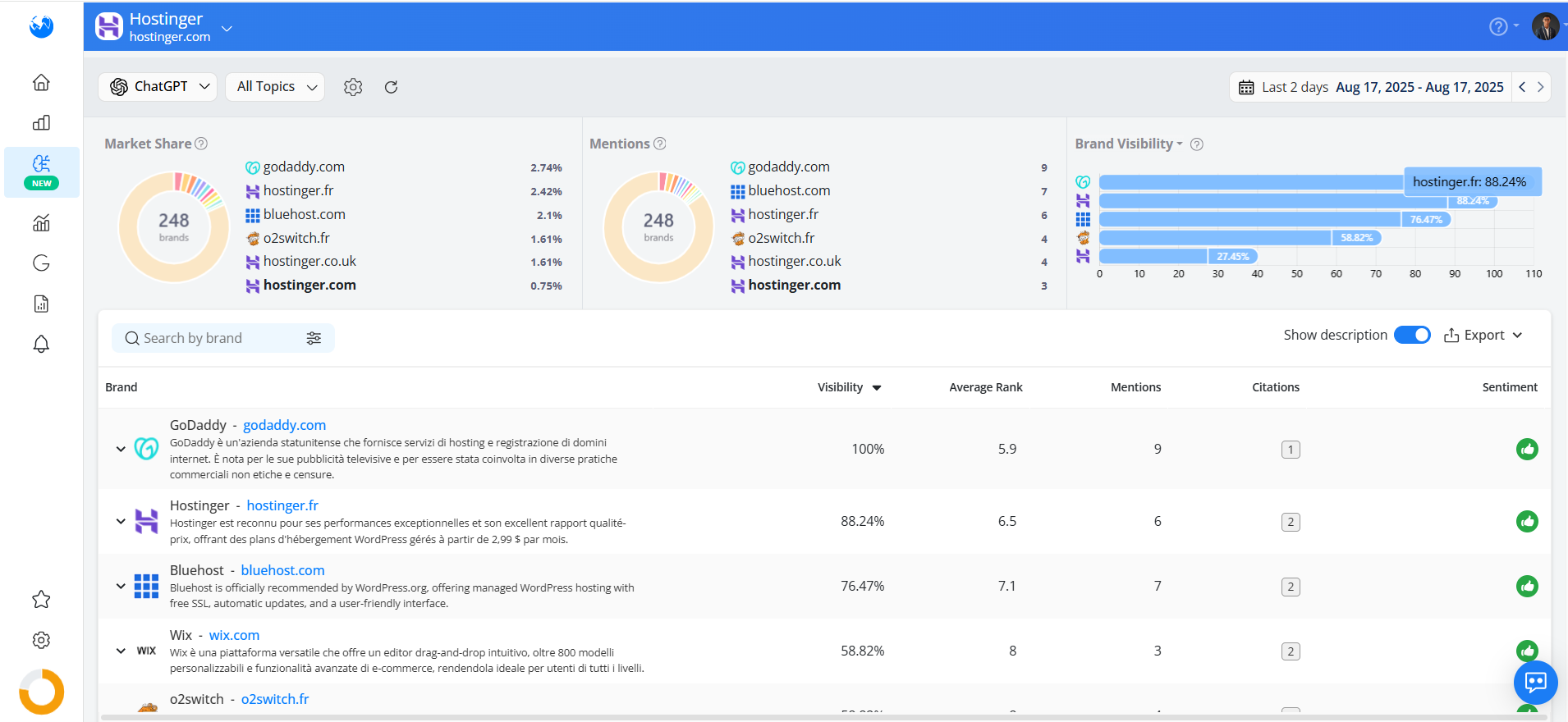This screenshot has width=1568, height=722.
Task: Open the o2switch.fr link in table
Action: pyautogui.click(x=275, y=699)
